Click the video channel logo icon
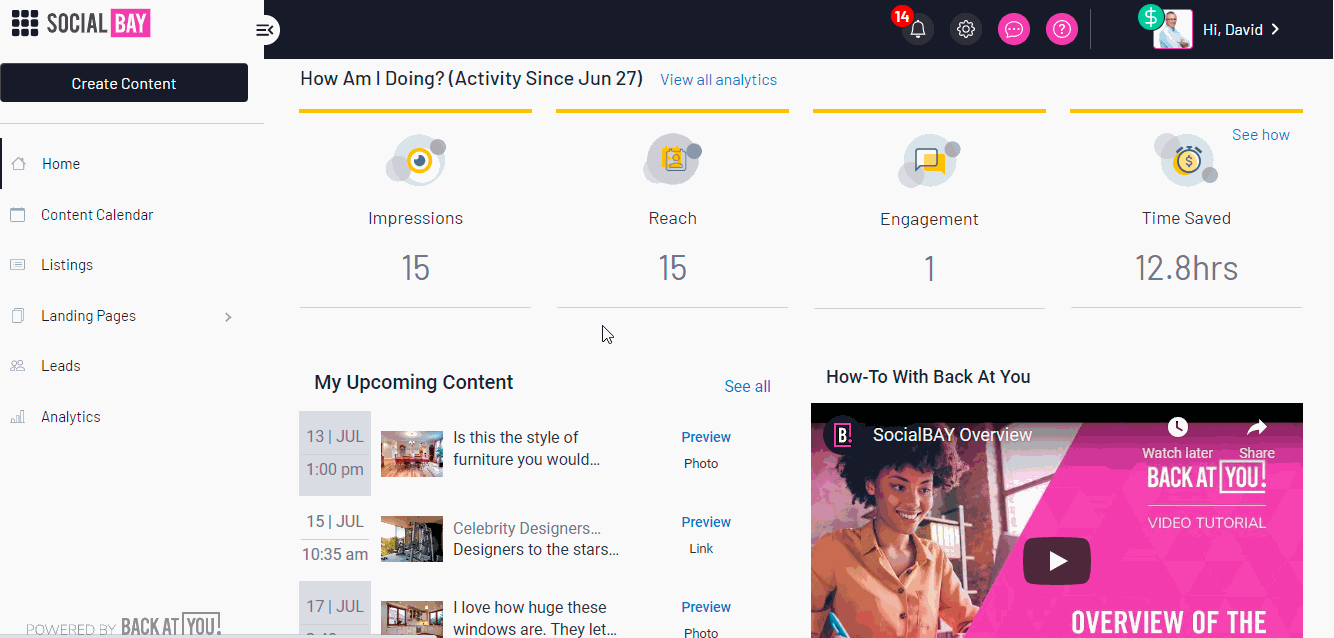Screen dimensions: 1334x638 (x=843, y=435)
